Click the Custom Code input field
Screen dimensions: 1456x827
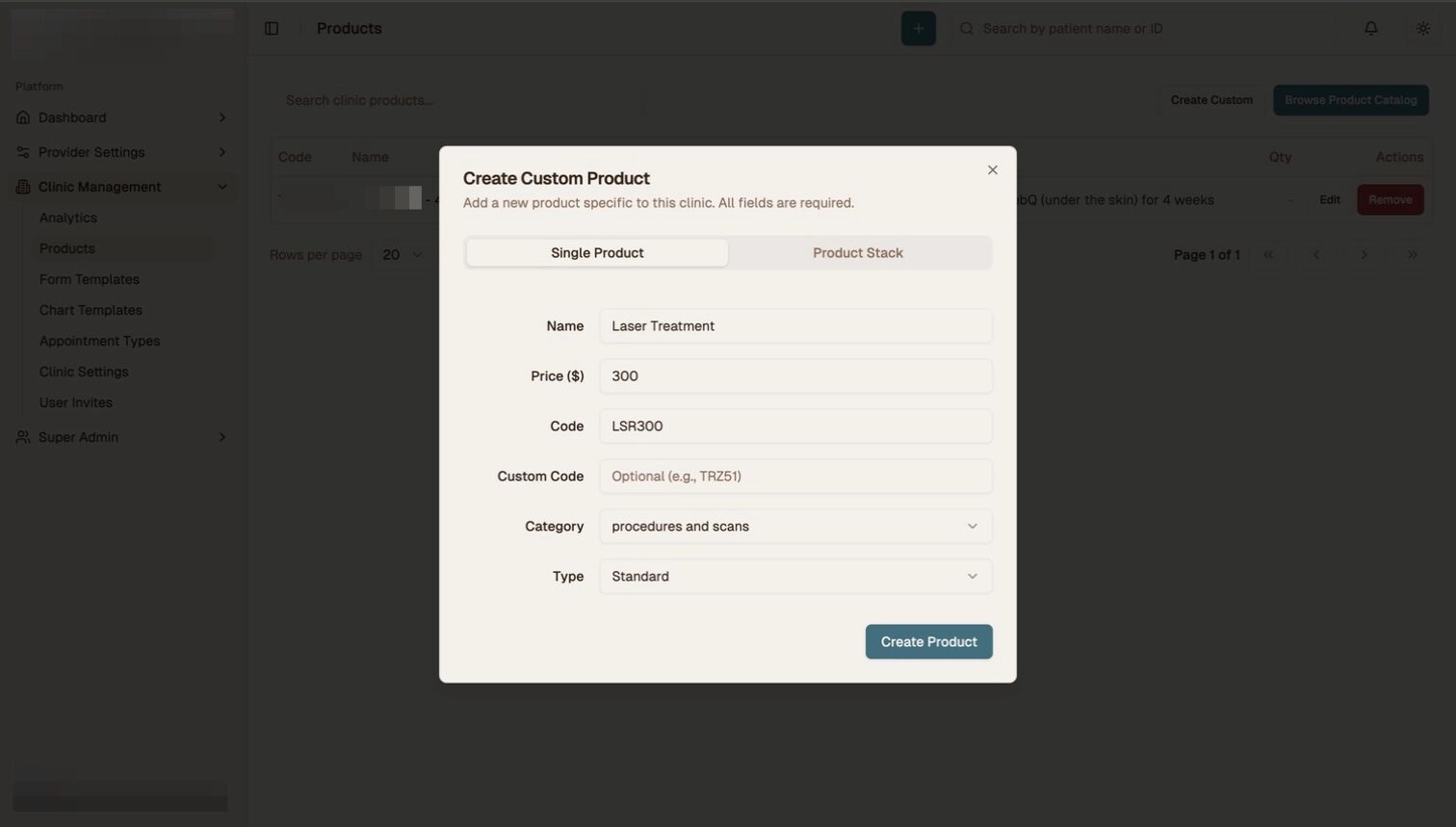[x=794, y=476]
